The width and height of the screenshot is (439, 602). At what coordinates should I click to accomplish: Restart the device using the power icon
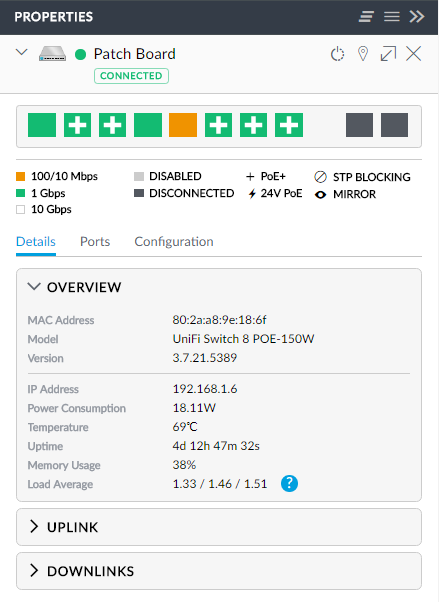click(x=337, y=54)
